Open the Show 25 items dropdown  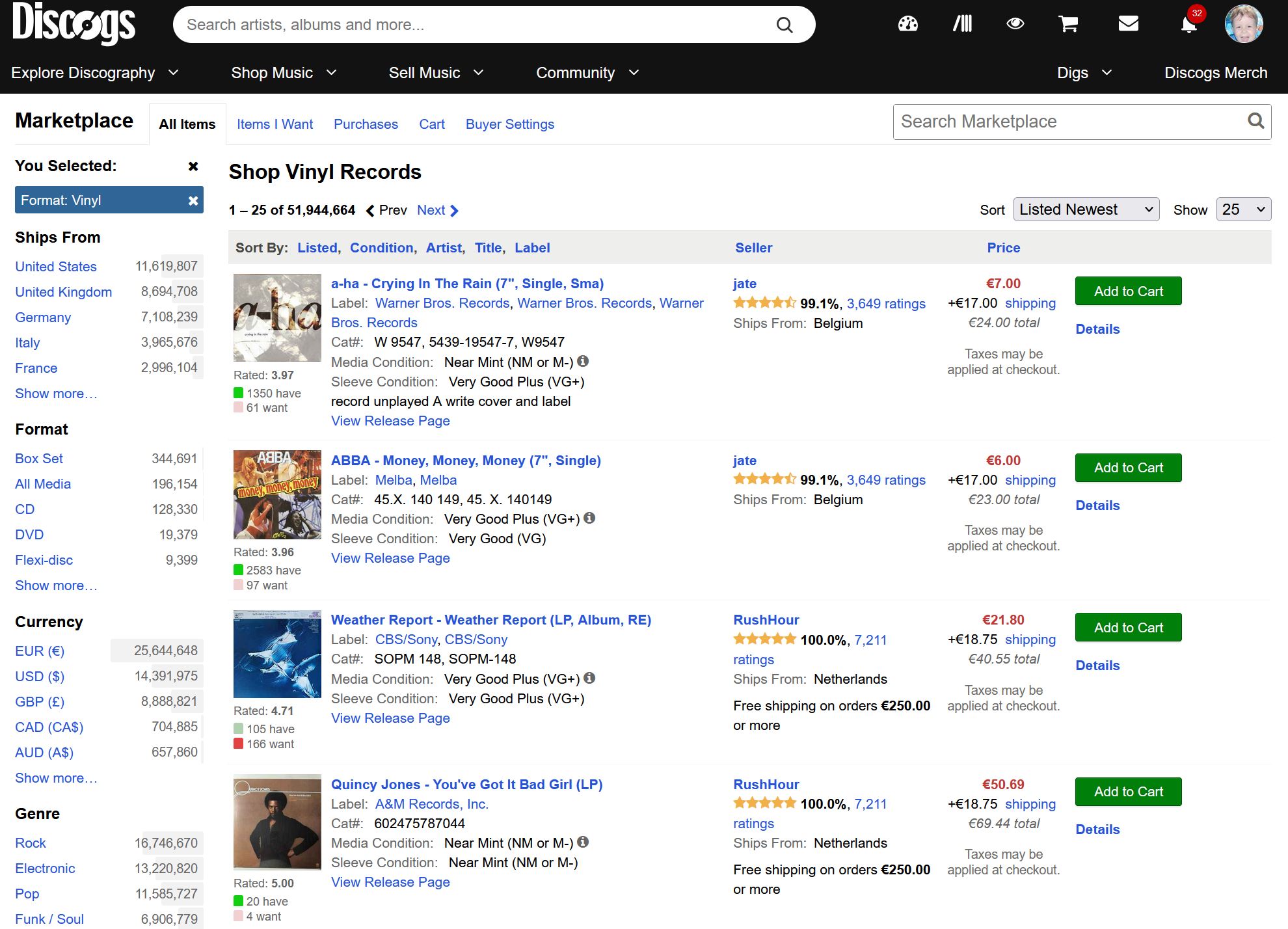pos(1244,209)
